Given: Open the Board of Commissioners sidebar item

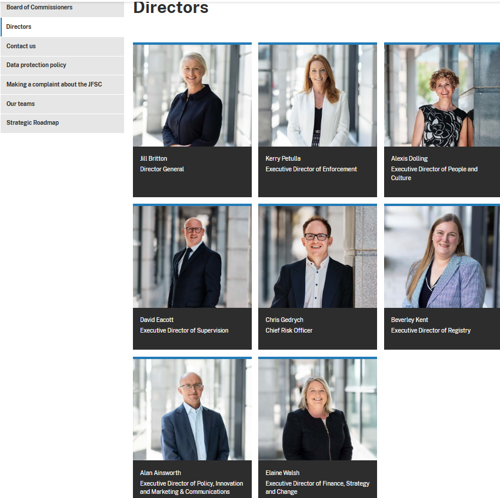Looking at the screenshot, I should pyautogui.click(x=62, y=8).
